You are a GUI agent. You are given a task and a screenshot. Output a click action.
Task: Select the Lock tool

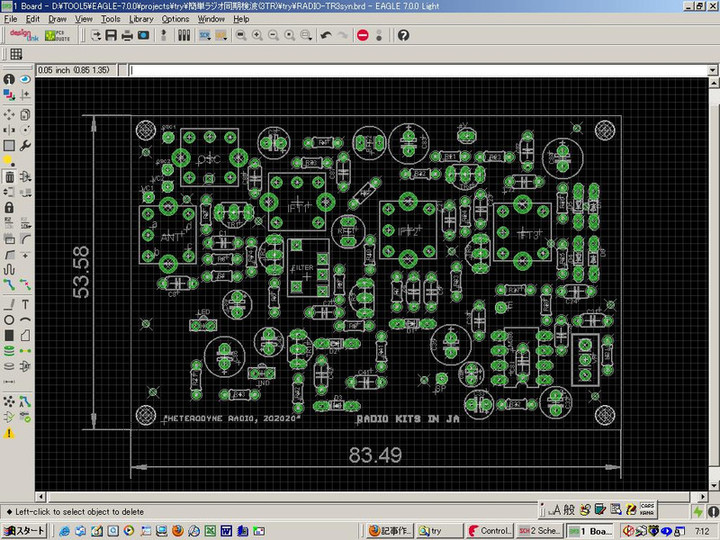pyautogui.click(x=9, y=208)
